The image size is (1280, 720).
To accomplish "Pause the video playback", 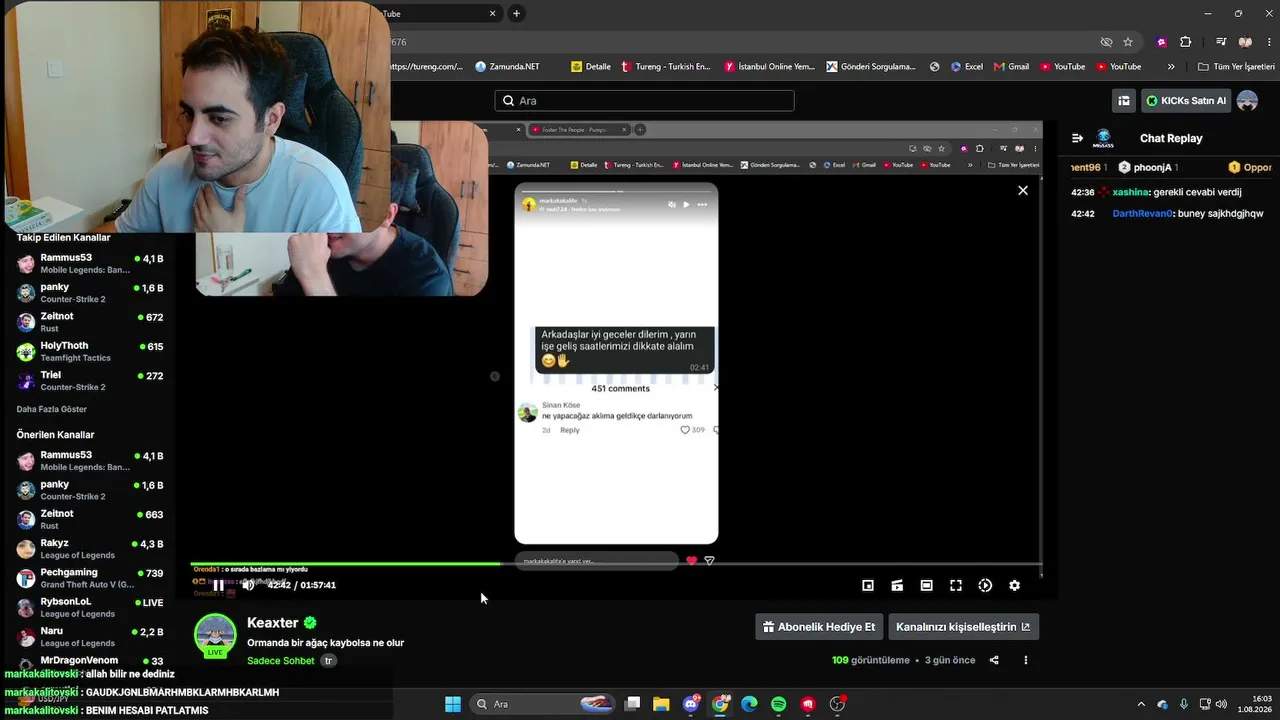I will [x=218, y=585].
